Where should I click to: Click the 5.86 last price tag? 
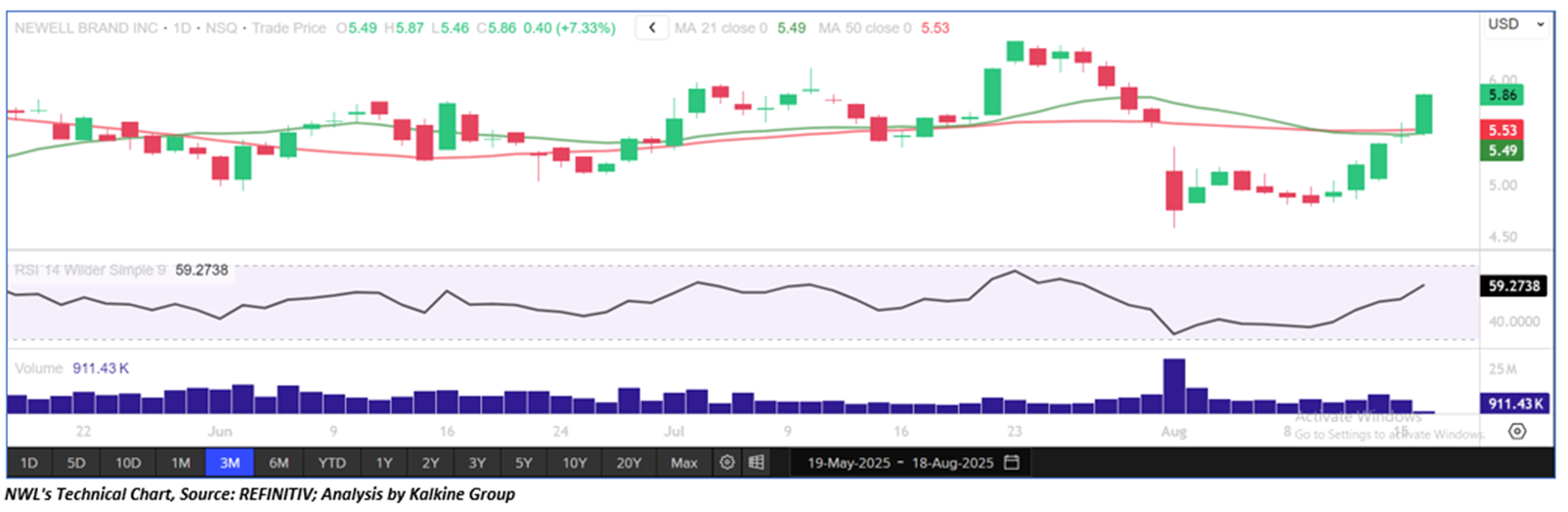[1503, 95]
